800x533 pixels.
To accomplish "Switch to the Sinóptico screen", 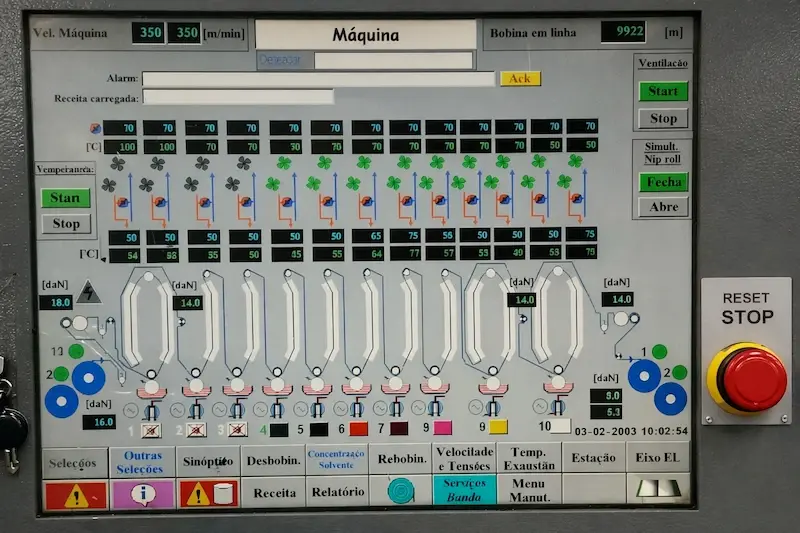I will tap(208, 462).
